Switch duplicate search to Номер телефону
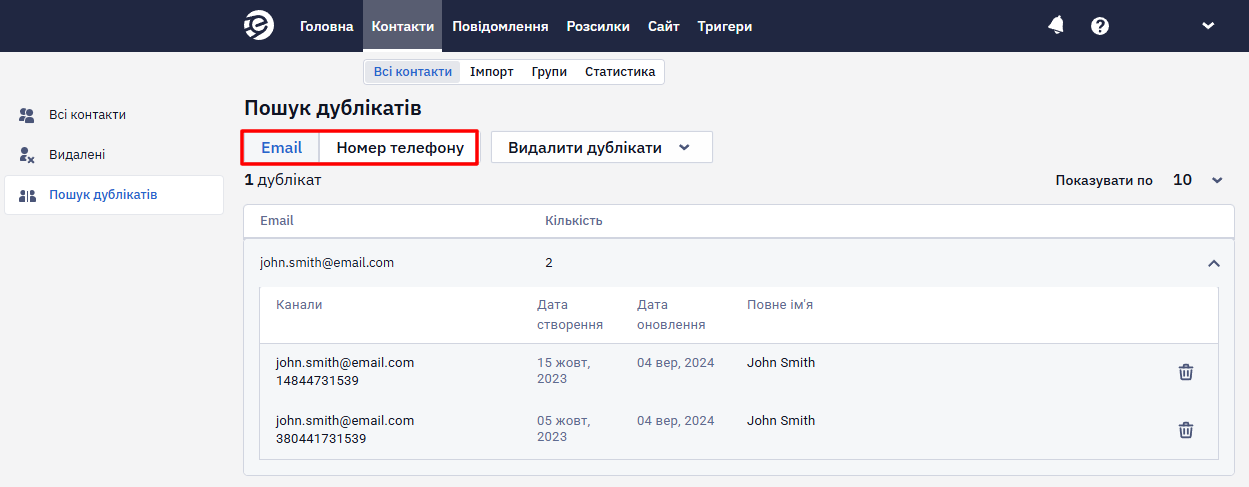 click(x=400, y=147)
